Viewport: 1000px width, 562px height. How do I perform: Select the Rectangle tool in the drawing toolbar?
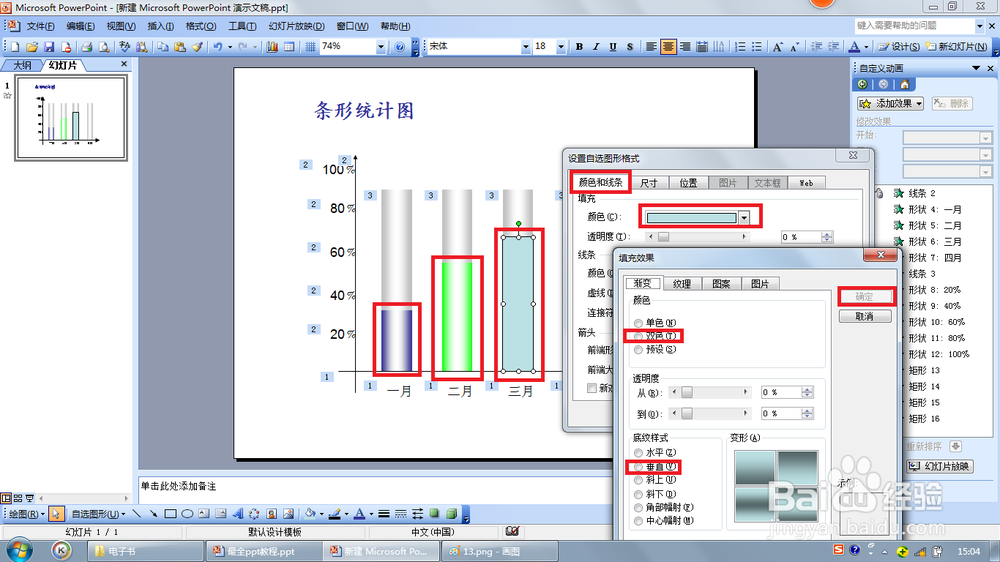[170, 514]
